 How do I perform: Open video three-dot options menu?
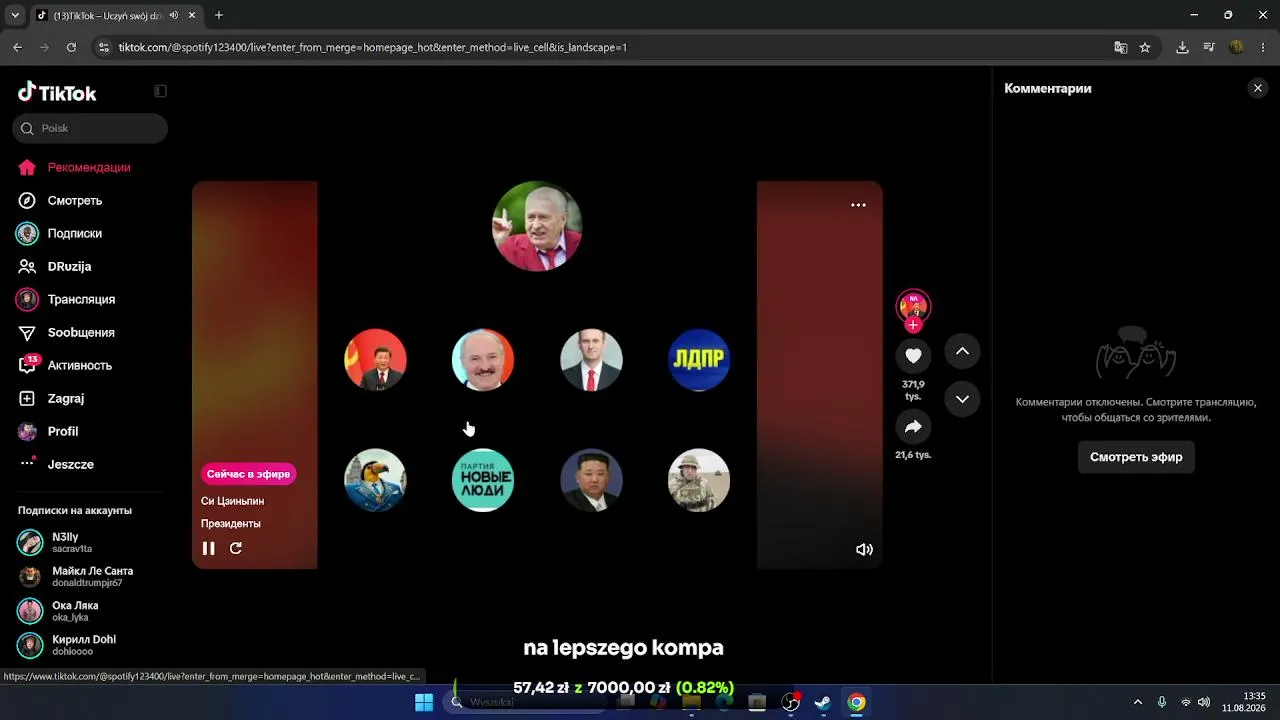pyautogui.click(x=858, y=205)
